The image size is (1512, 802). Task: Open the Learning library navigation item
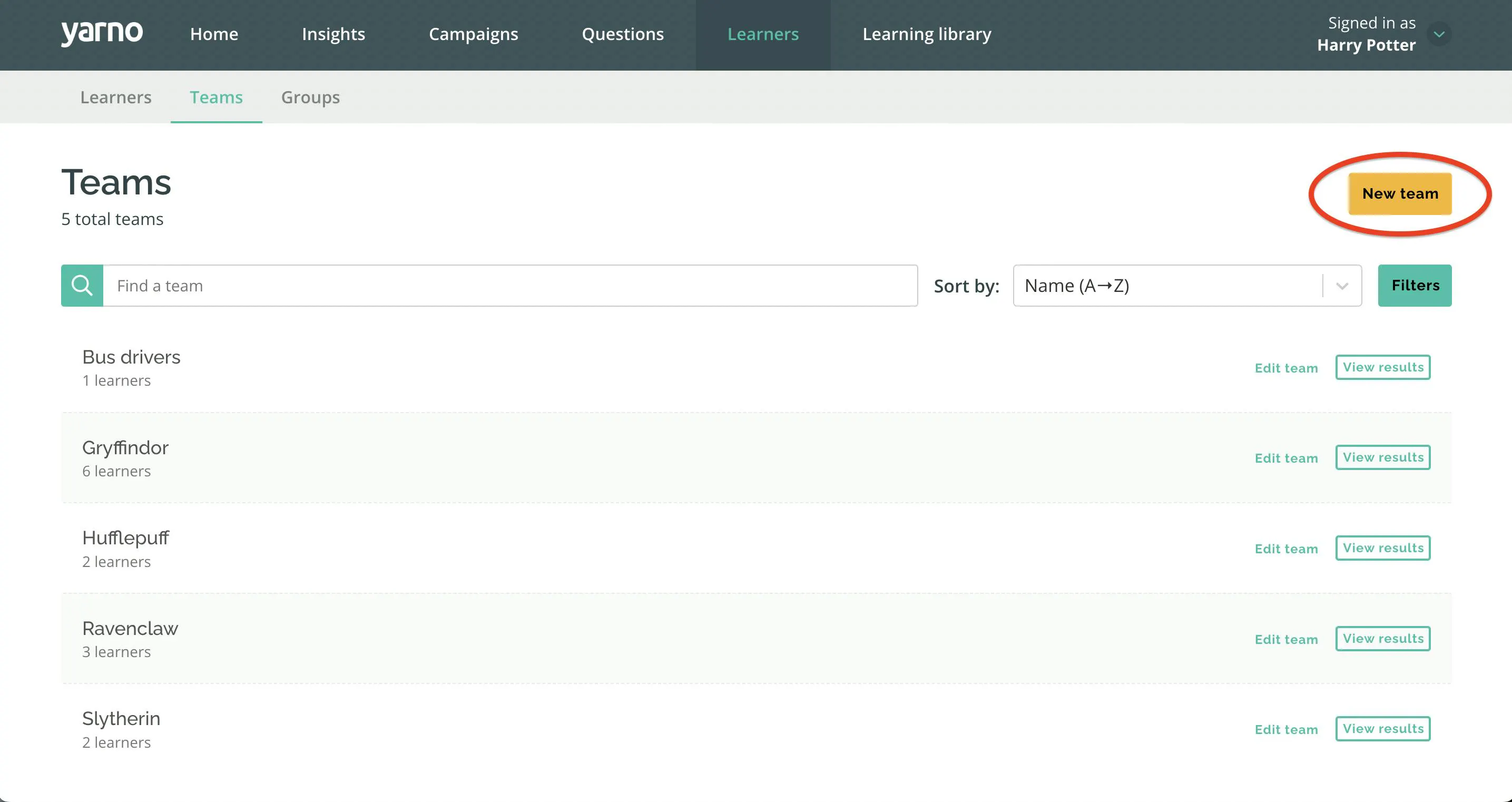click(x=927, y=34)
